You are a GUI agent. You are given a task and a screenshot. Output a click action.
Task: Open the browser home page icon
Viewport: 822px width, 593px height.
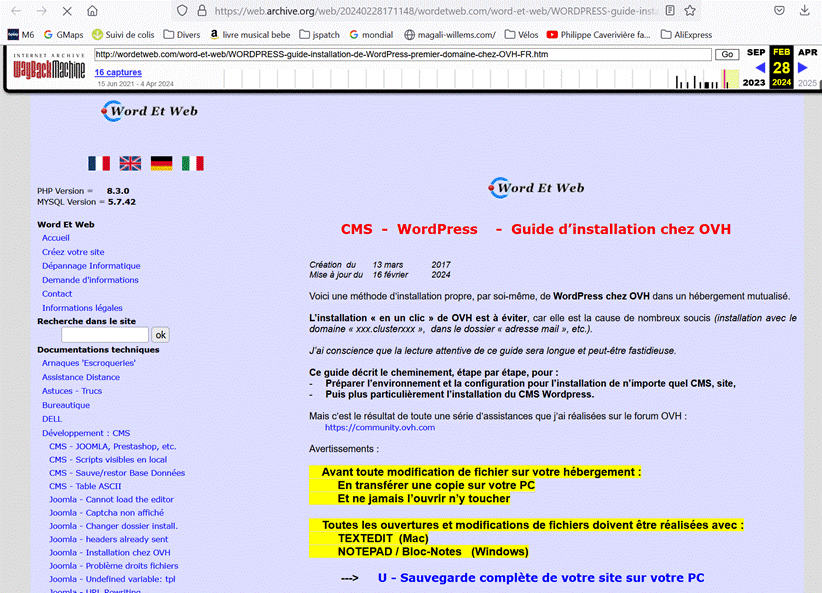coord(92,10)
